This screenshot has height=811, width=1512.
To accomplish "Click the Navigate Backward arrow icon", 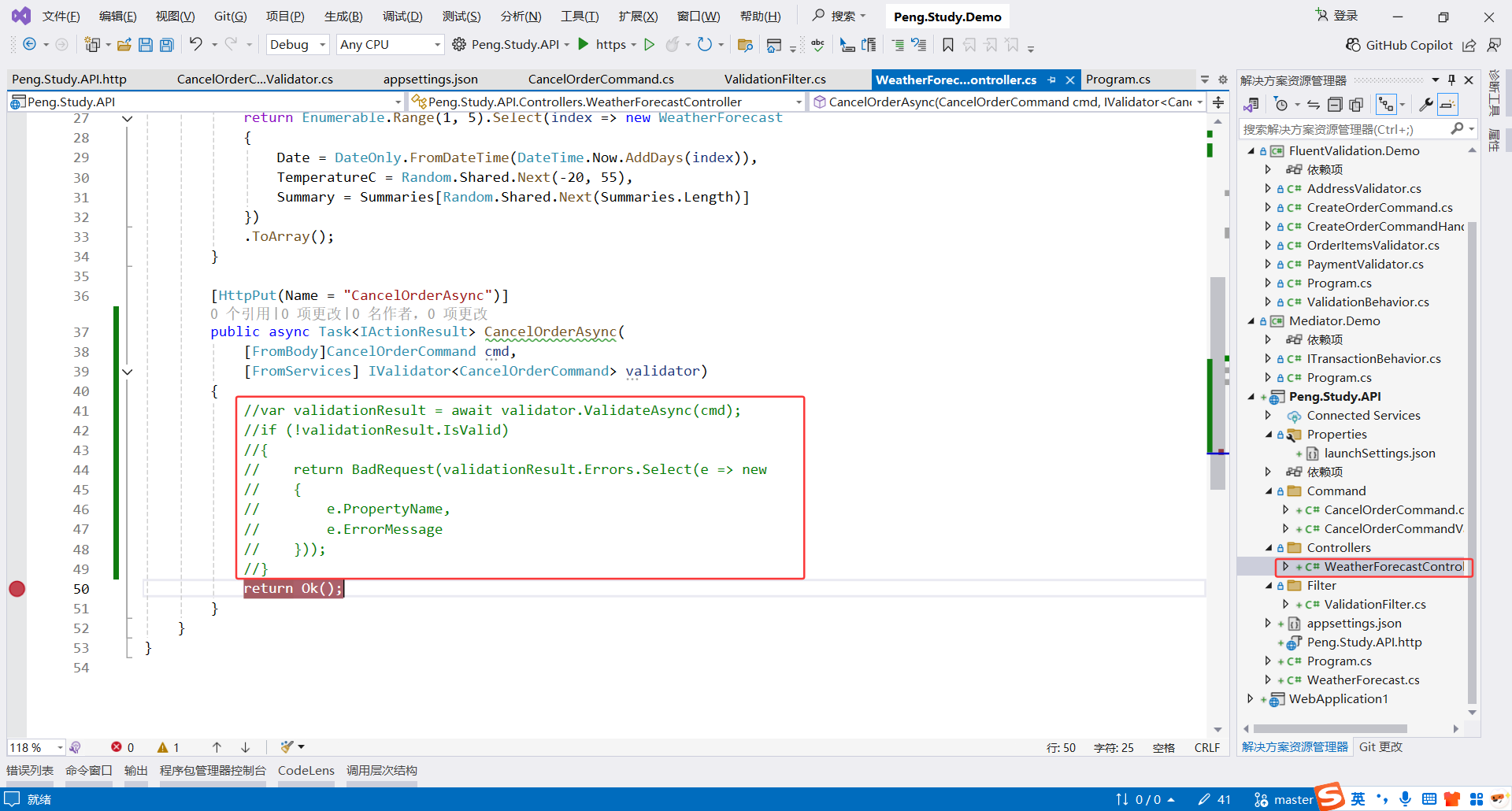I will click(x=29, y=45).
